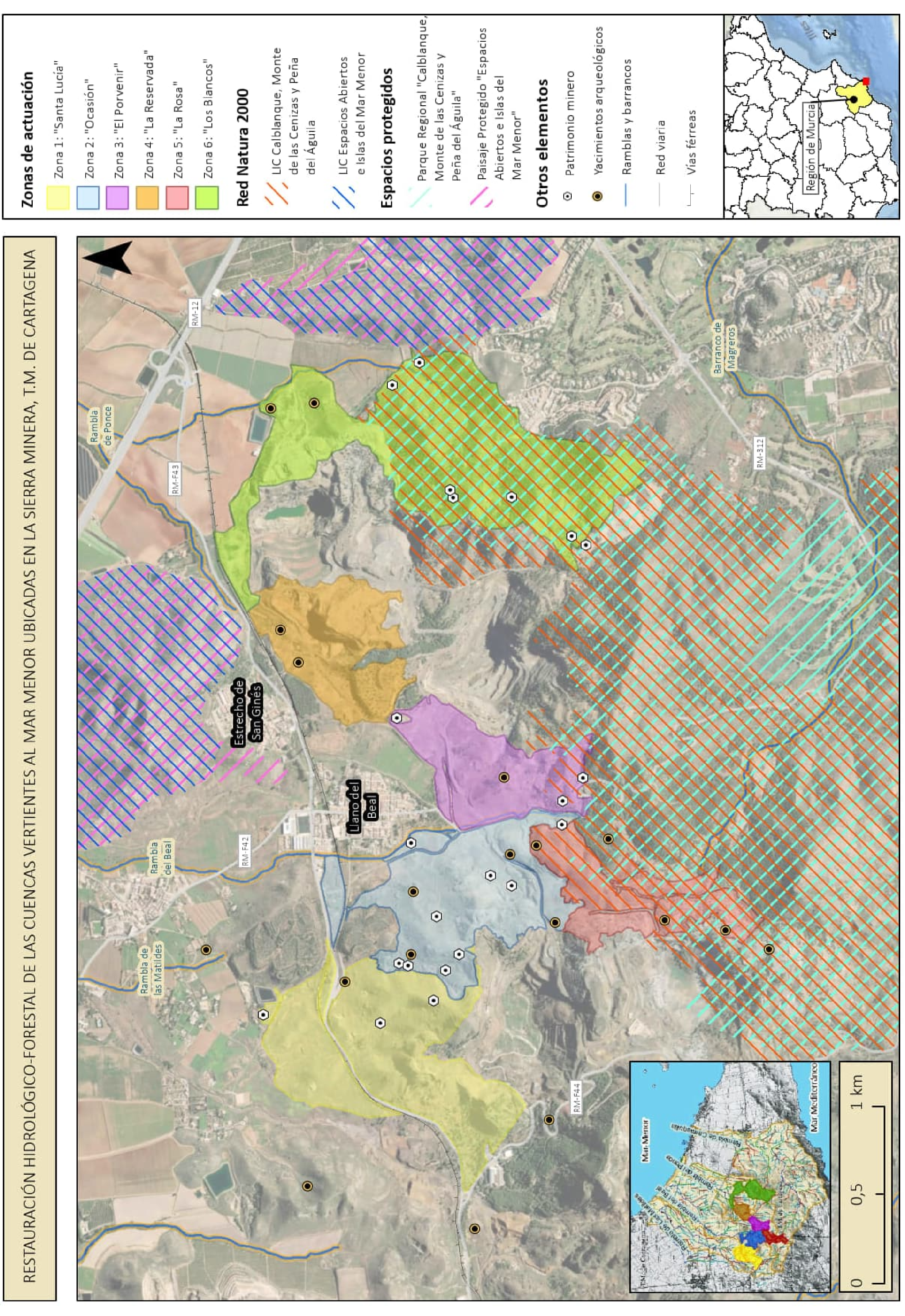905x1316 pixels.
Task: Click the RM-F43 road label
Action: (176, 480)
